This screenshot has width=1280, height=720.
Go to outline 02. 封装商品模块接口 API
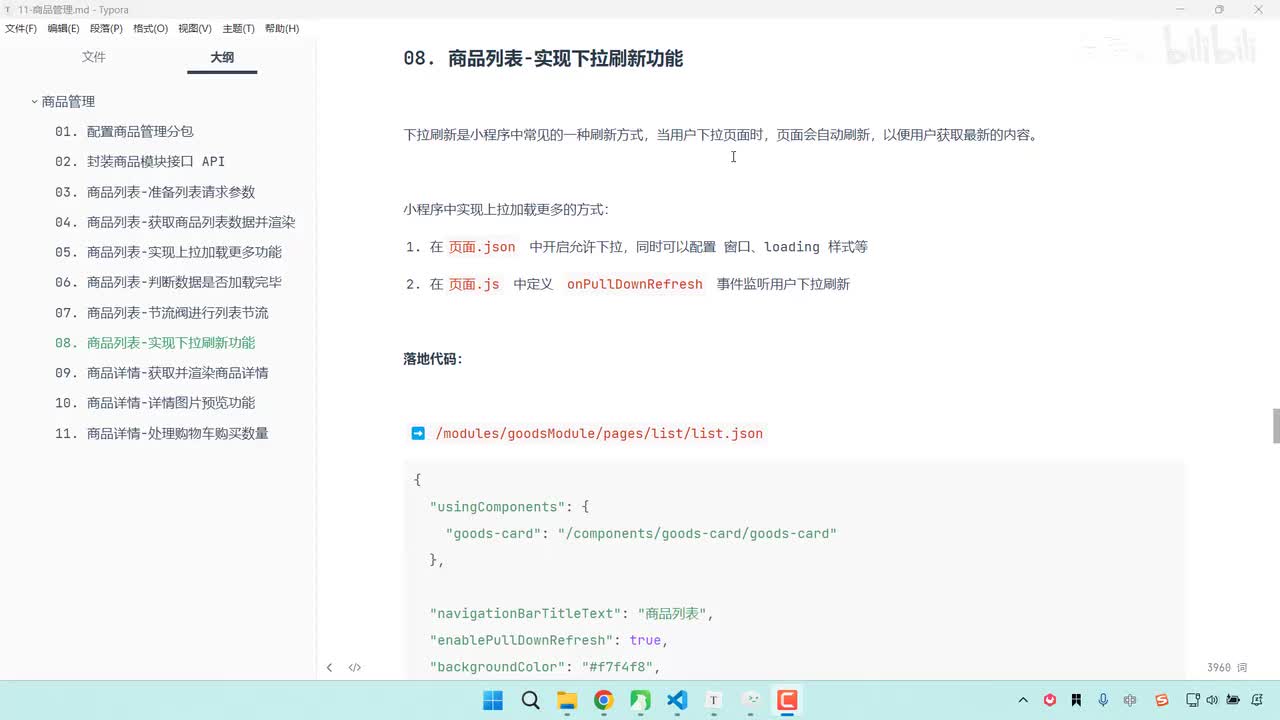point(140,161)
